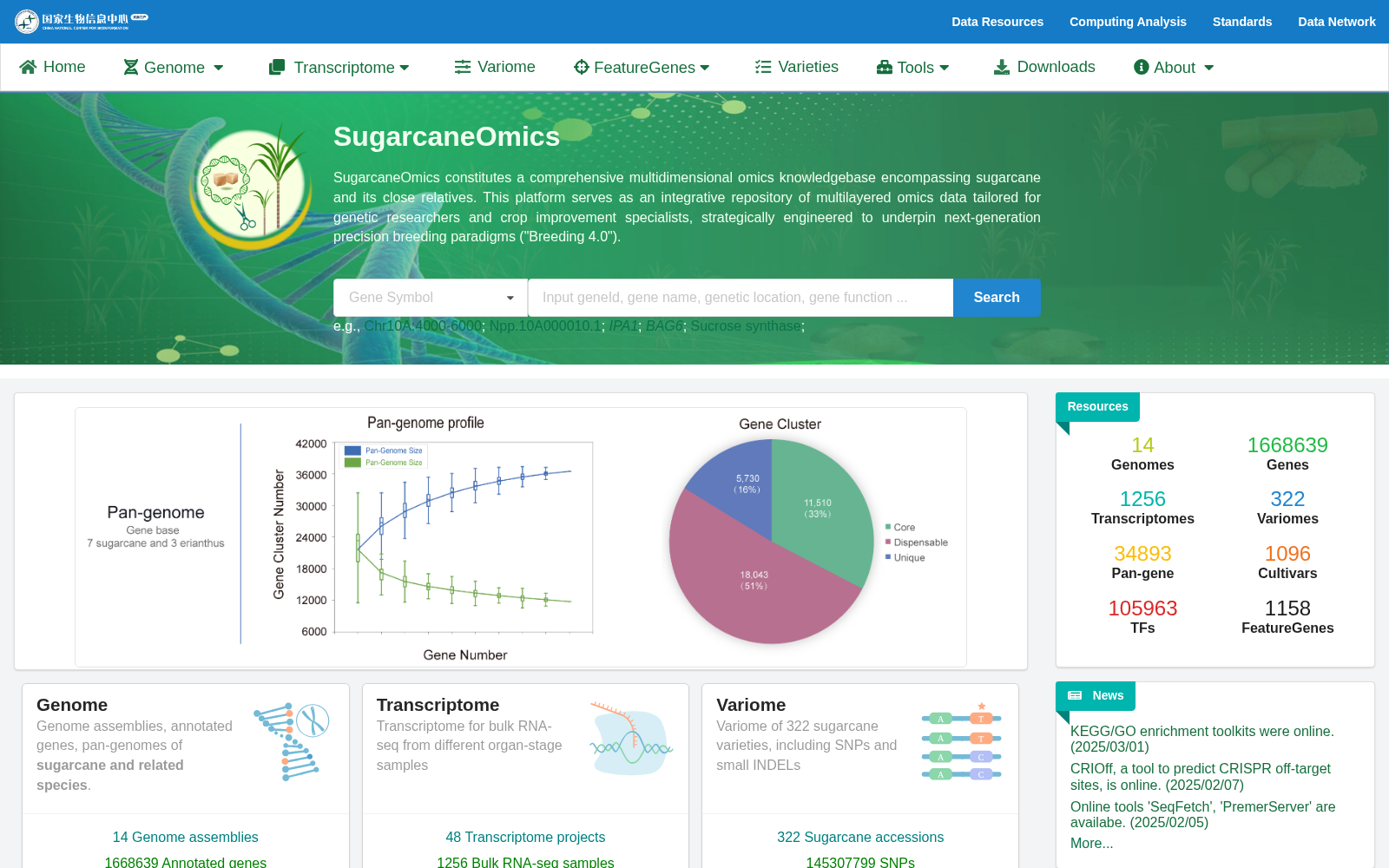Screen dimensions: 1389x868
Task: Expand the FeatureGenes menu caret
Action: [705, 68]
